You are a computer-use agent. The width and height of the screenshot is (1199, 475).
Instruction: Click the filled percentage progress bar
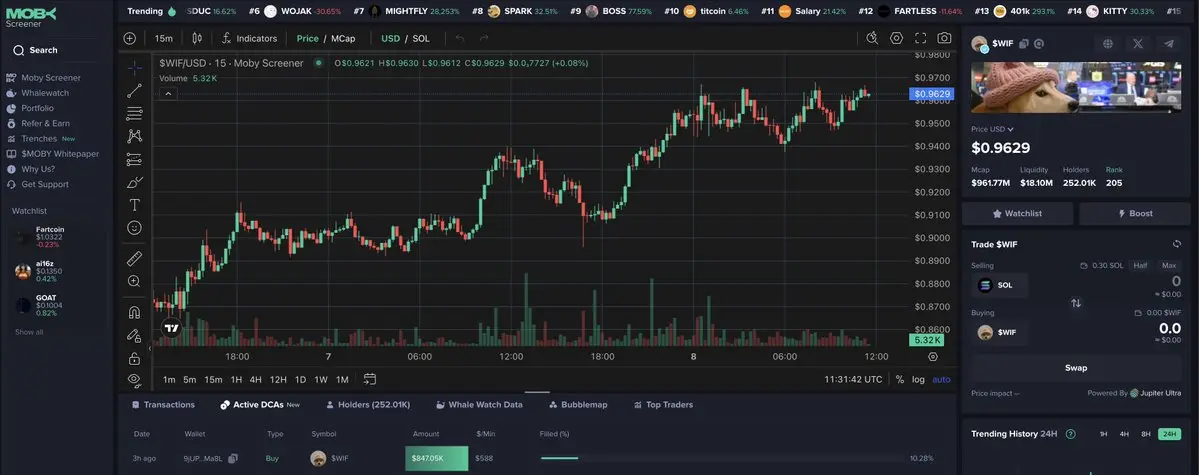(722, 458)
